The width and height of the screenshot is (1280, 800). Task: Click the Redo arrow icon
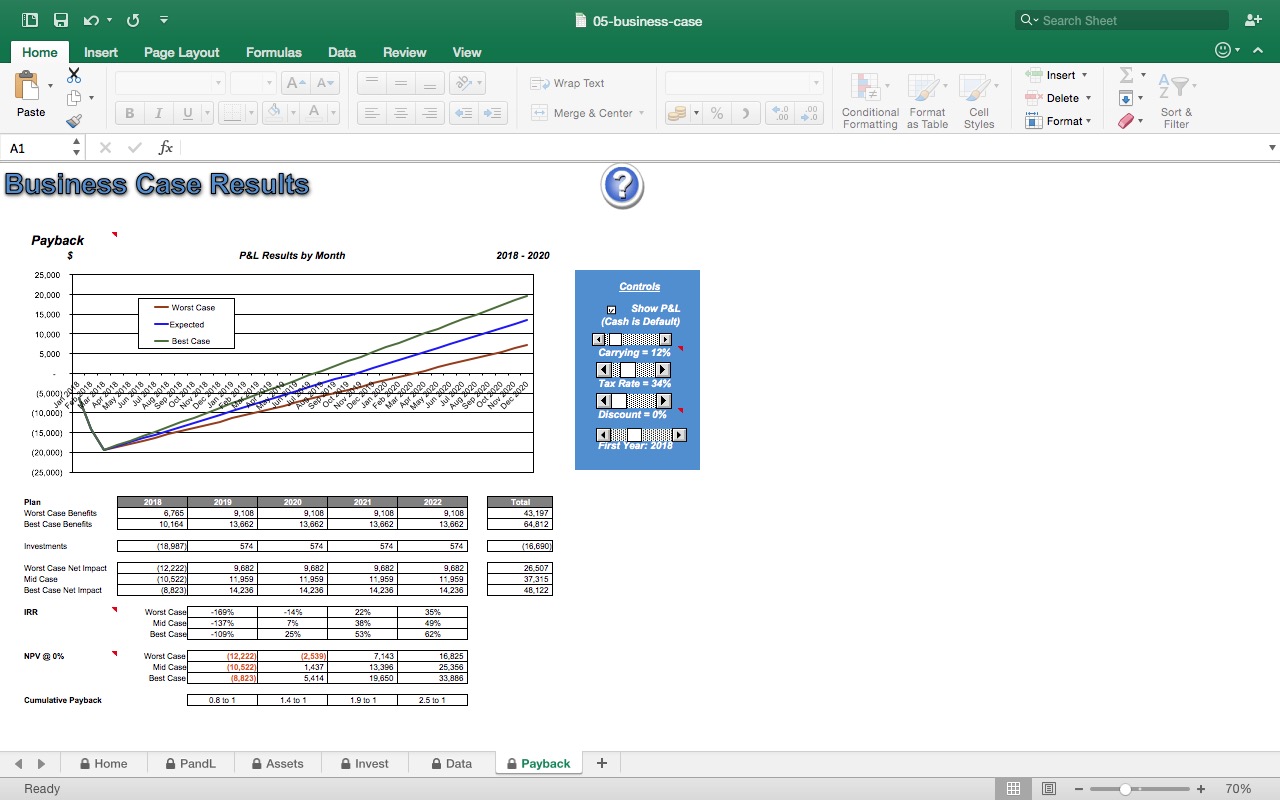point(134,20)
